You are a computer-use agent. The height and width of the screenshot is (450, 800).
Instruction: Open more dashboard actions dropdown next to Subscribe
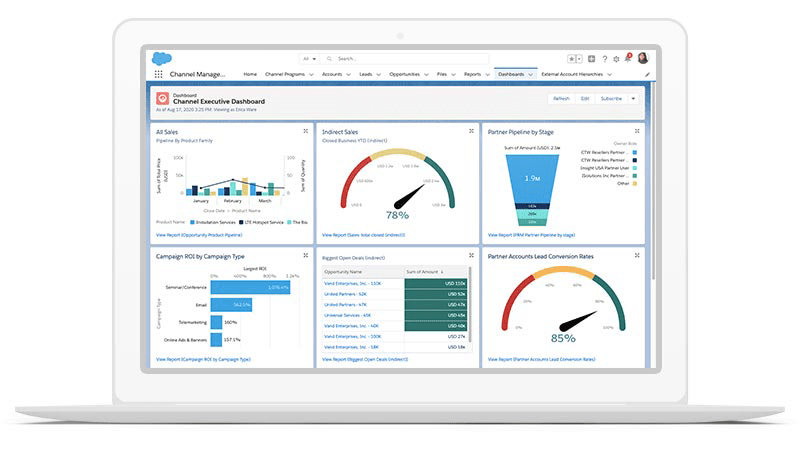(x=633, y=98)
